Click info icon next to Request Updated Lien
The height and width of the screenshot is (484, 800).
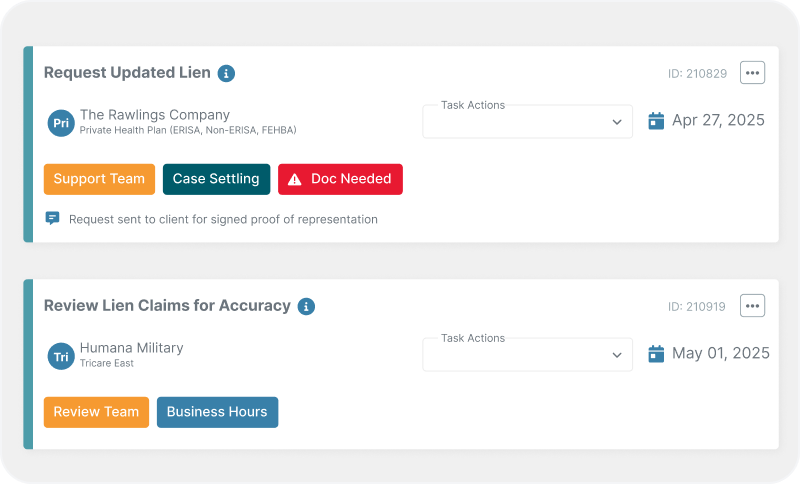point(226,73)
